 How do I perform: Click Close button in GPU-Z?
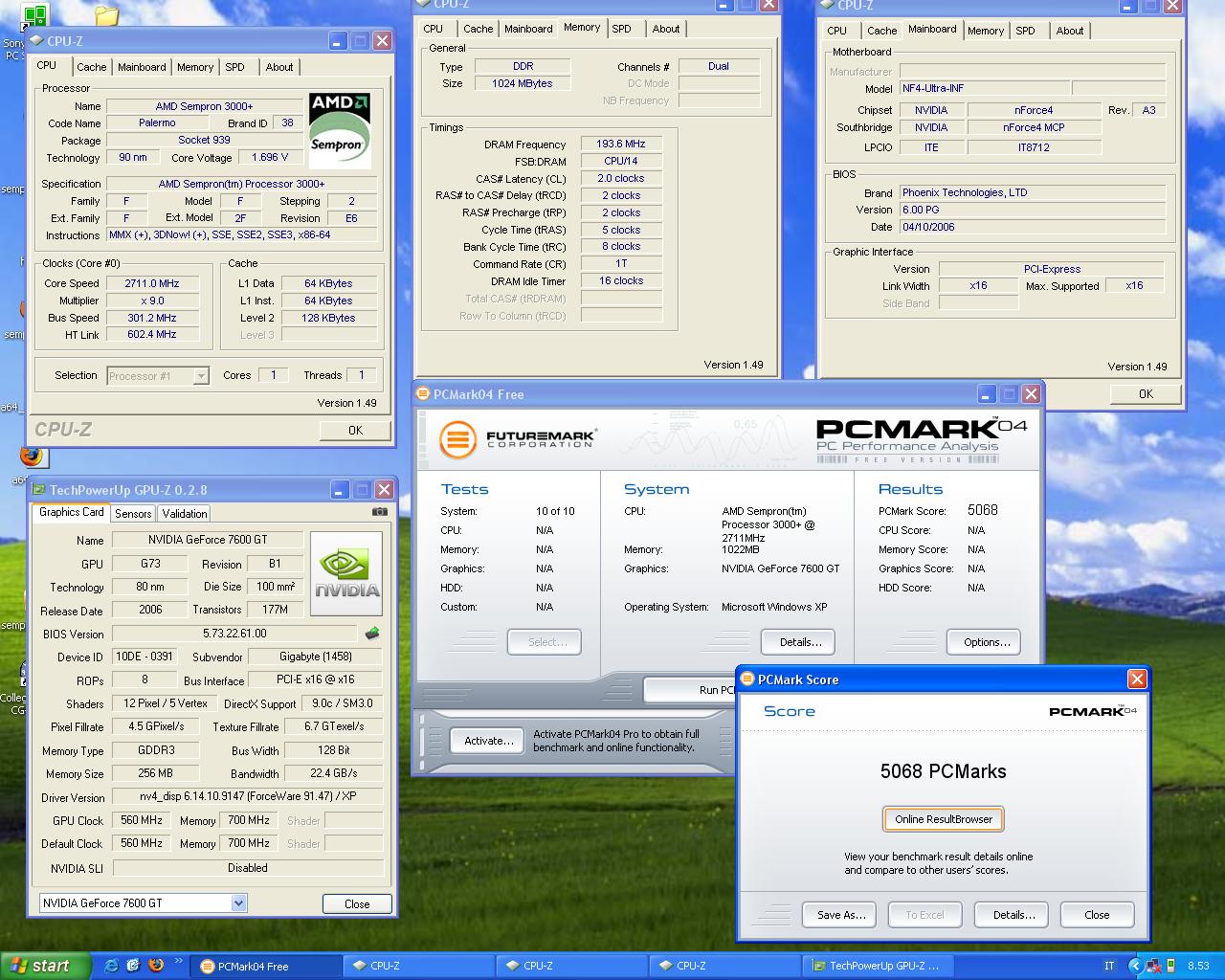click(357, 903)
